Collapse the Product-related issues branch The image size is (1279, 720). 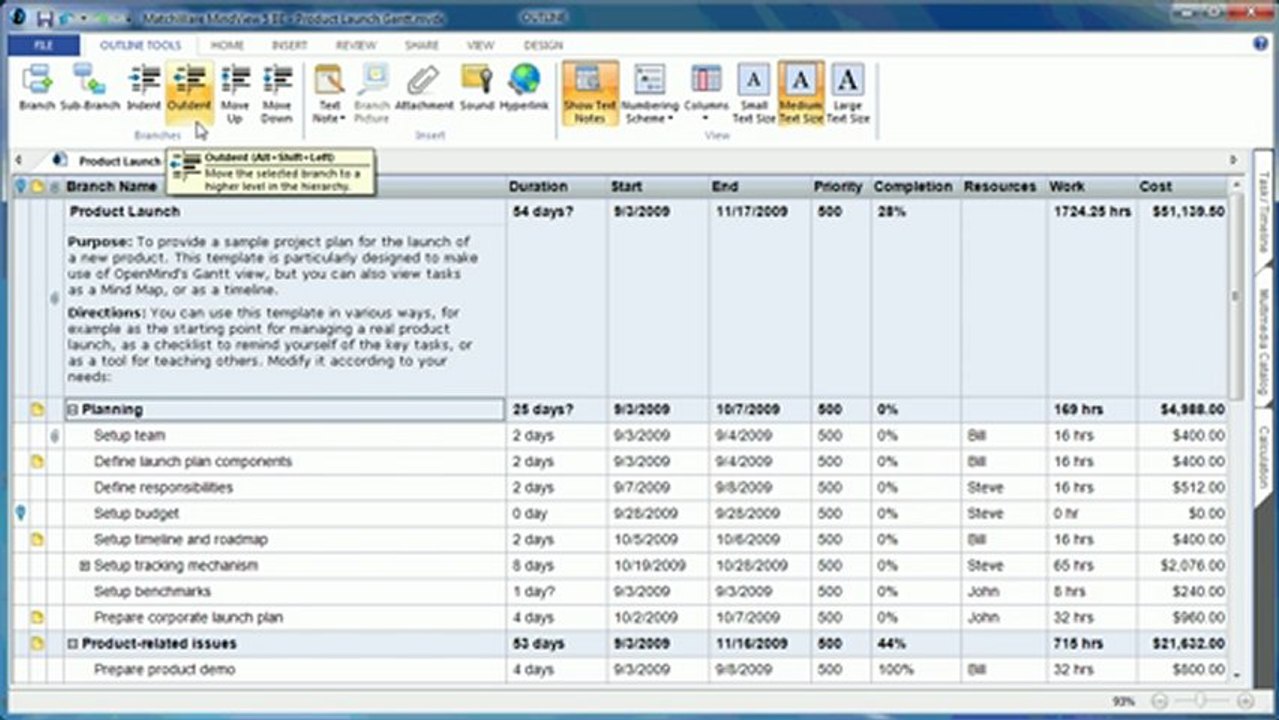tap(73, 644)
